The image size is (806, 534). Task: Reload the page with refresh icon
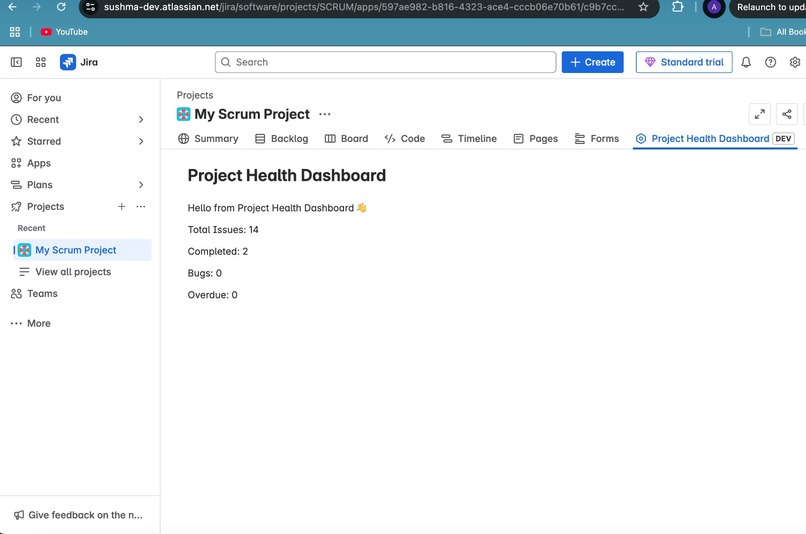(x=61, y=7)
